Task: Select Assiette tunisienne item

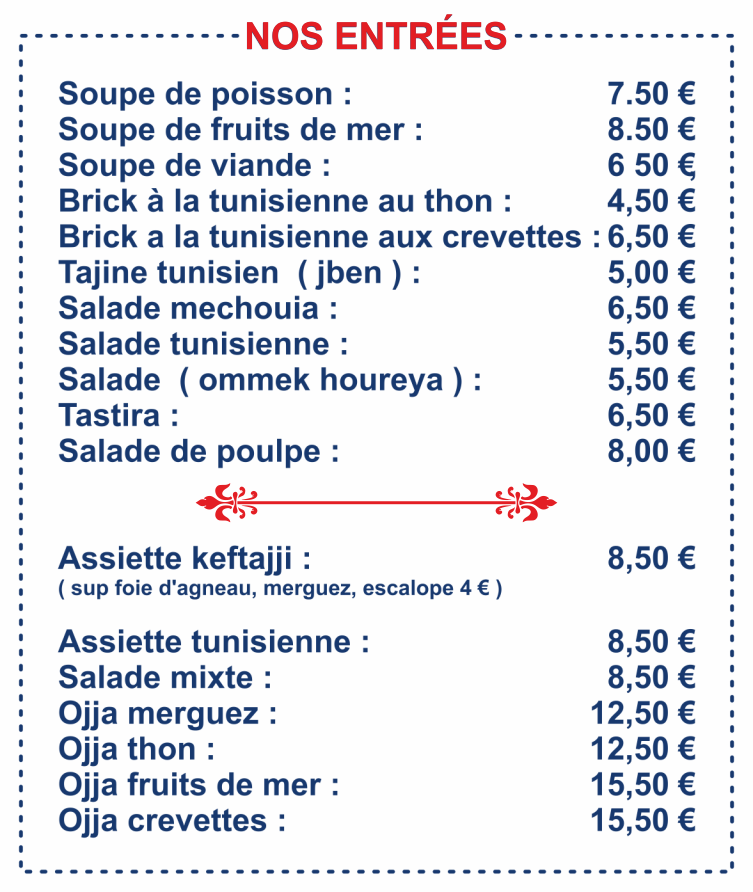Action: 376,642
